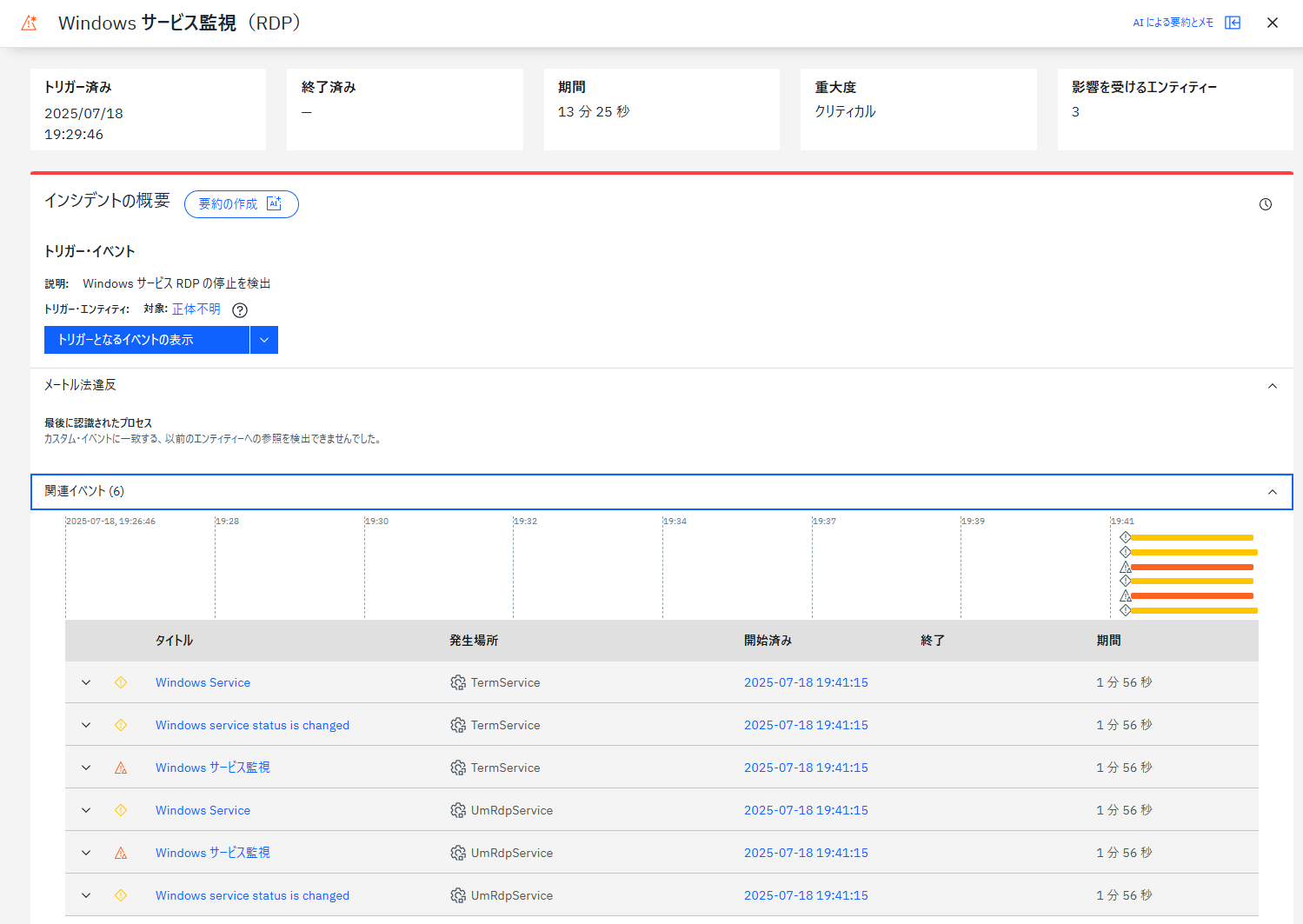Image resolution: width=1303 pixels, height=924 pixels.
Task: Click the incident warning icon beside the title
Action: coord(29,23)
